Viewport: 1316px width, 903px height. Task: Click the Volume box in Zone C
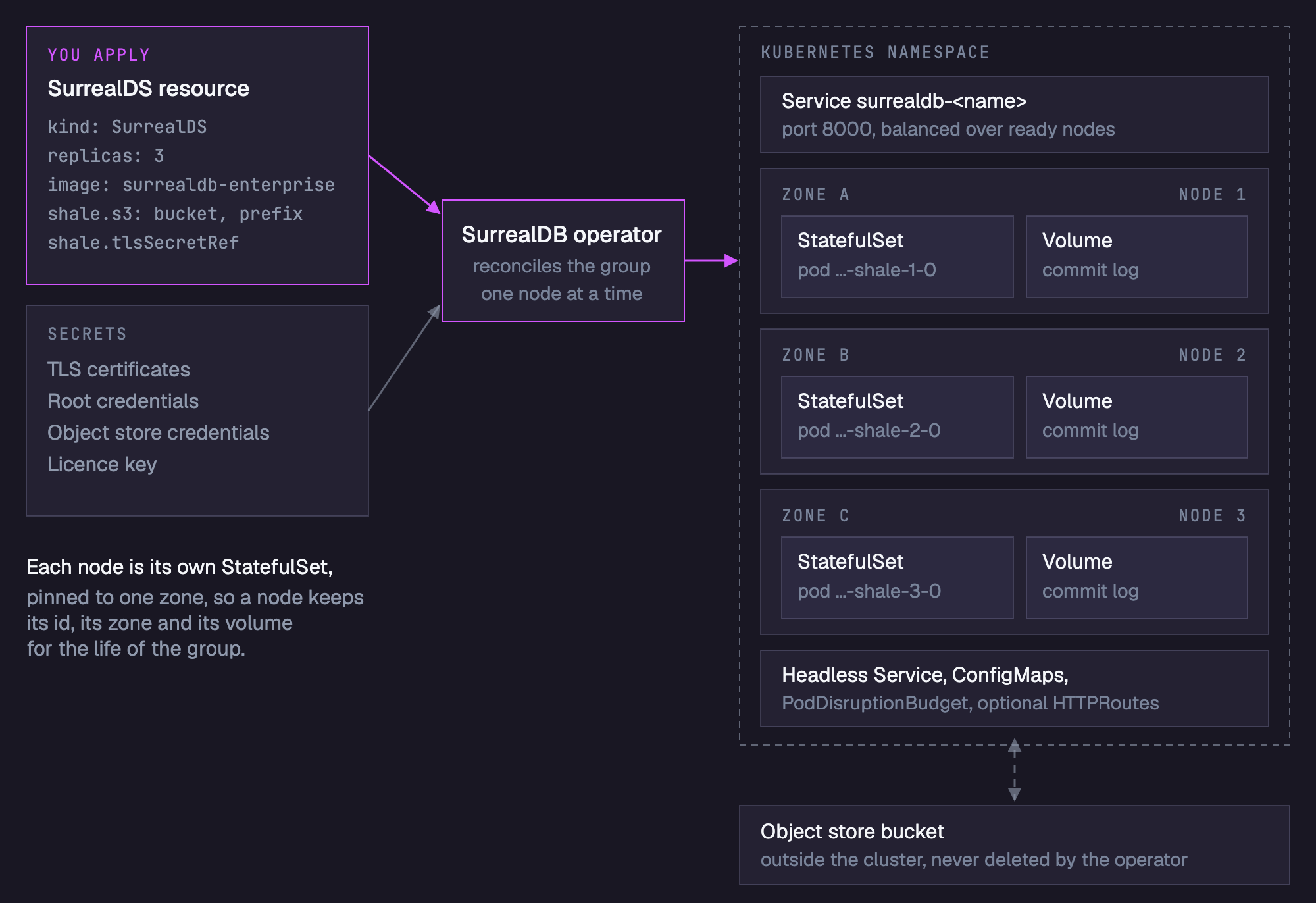(x=1137, y=578)
